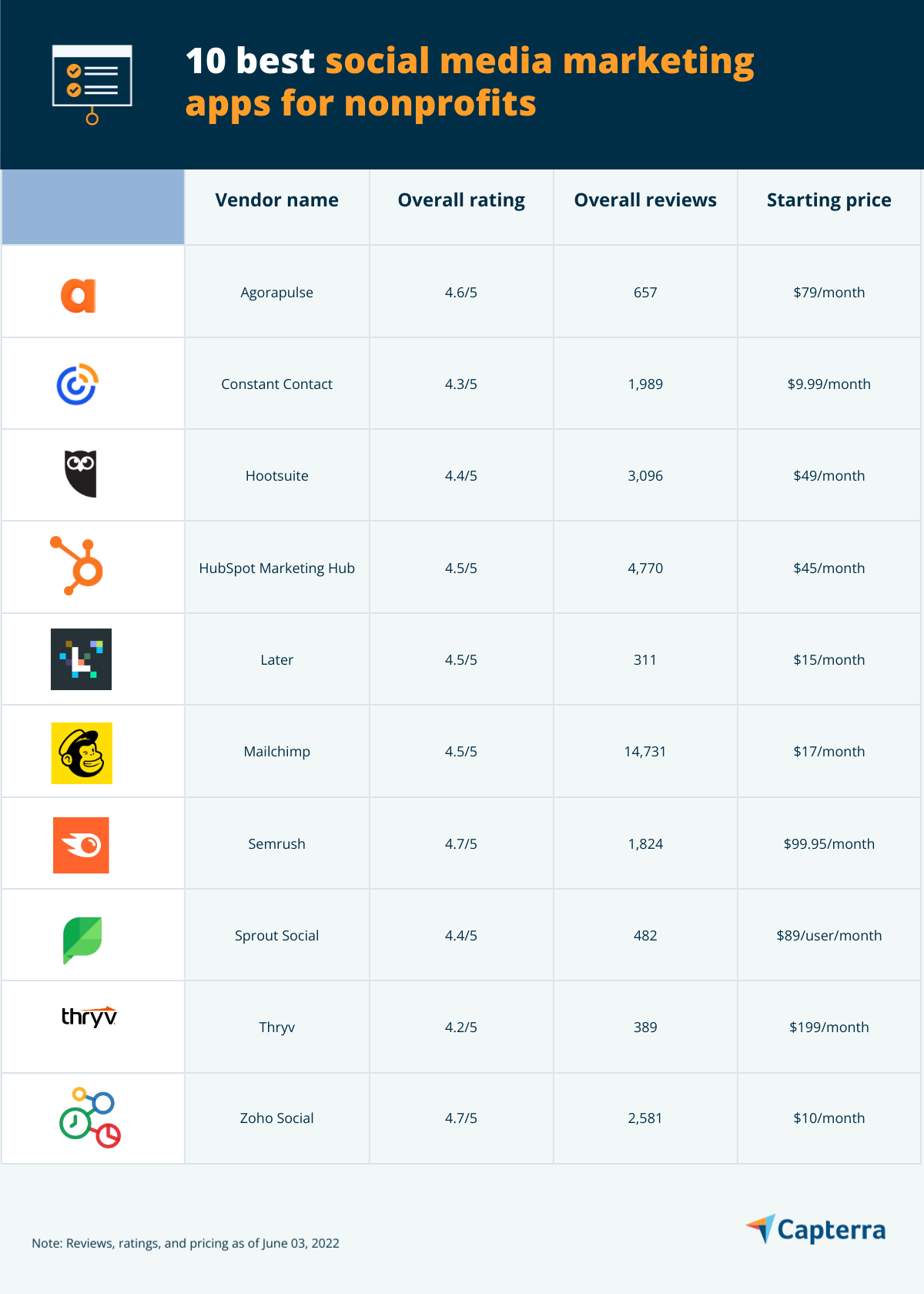
Task: Click the Overall rating column header
Action: pyautogui.click(x=461, y=200)
